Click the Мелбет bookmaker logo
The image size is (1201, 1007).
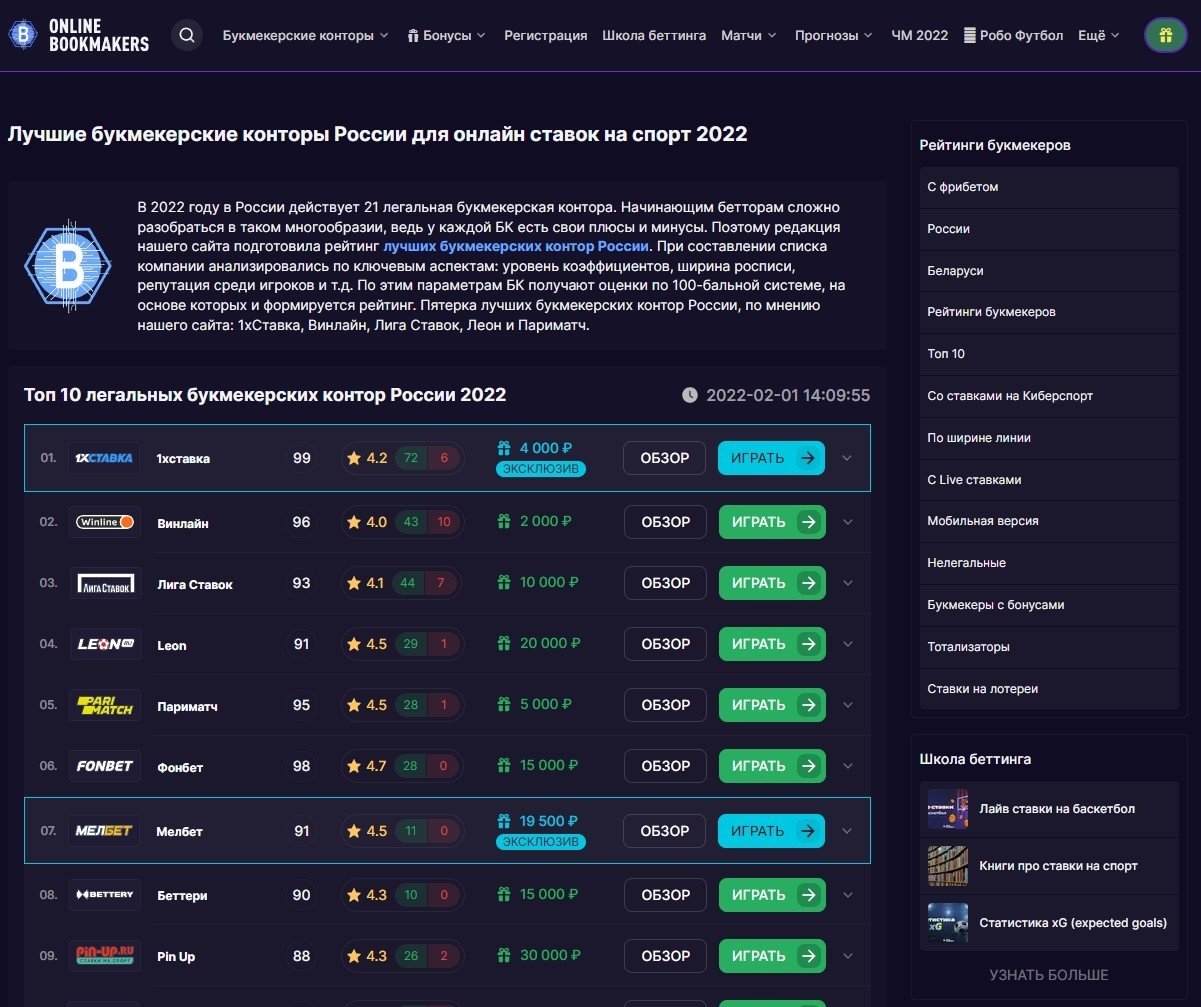tap(104, 830)
